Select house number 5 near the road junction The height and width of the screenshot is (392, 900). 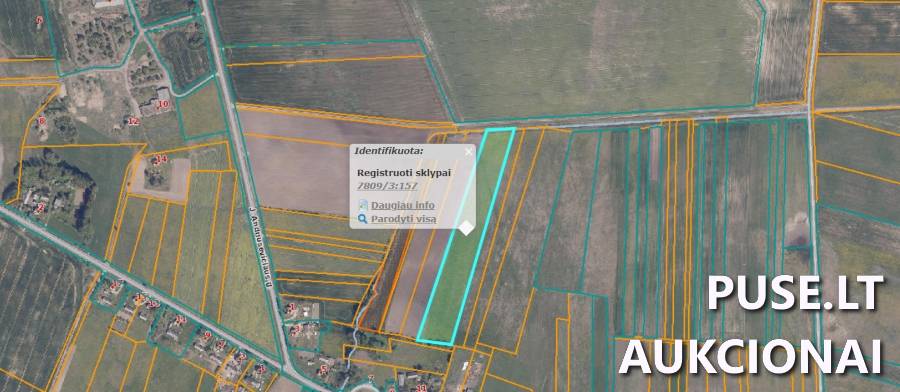(323, 368)
